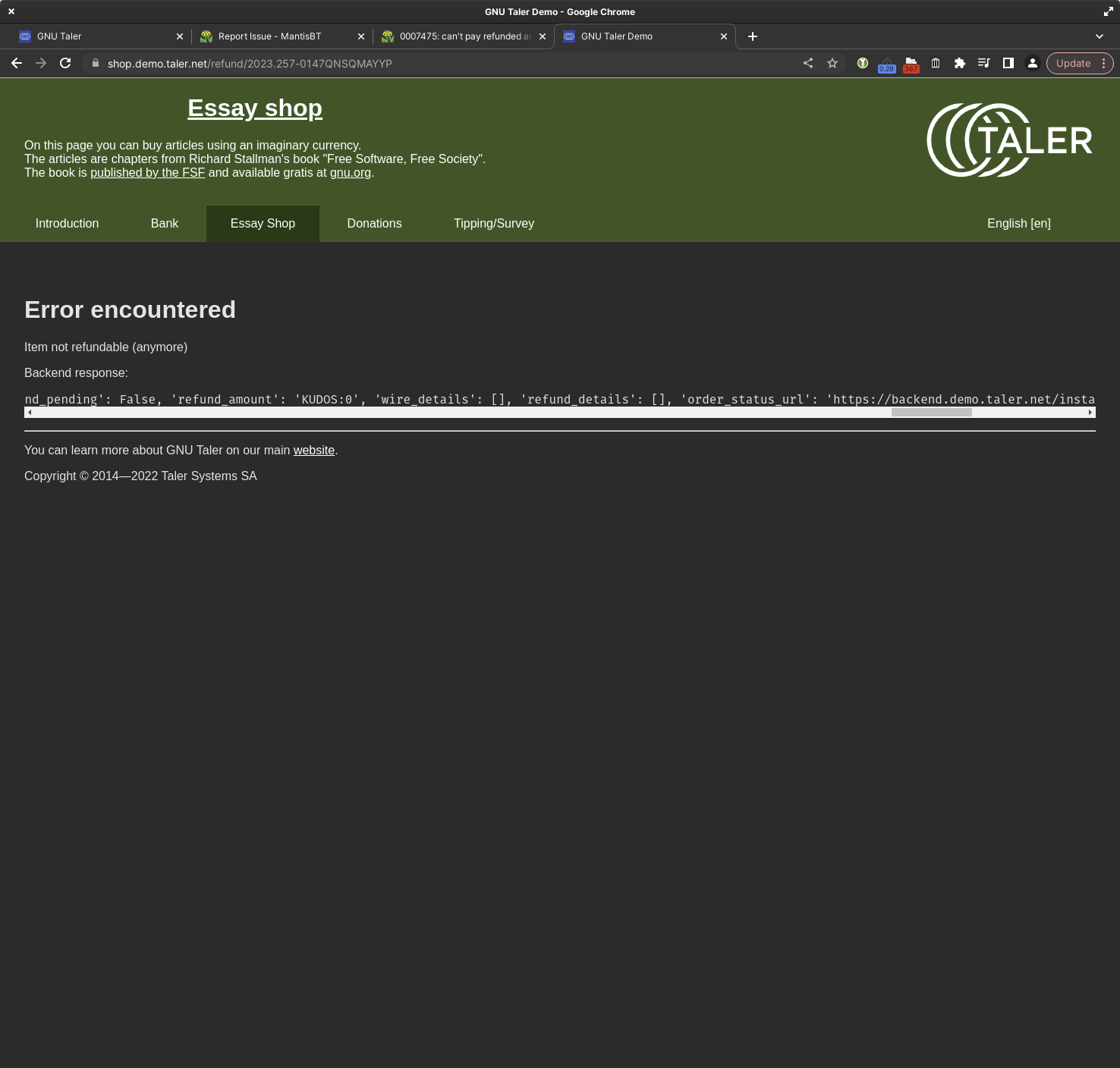The width and height of the screenshot is (1120, 1068).
Task: Go to the Bank navigation item
Action: tap(165, 224)
